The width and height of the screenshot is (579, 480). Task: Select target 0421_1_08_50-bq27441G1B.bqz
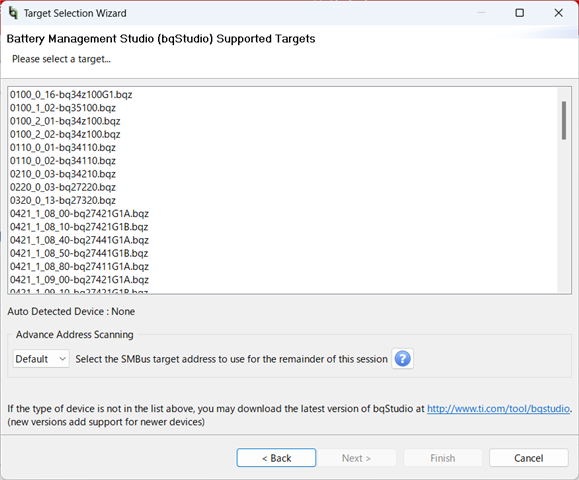[x=79, y=253]
